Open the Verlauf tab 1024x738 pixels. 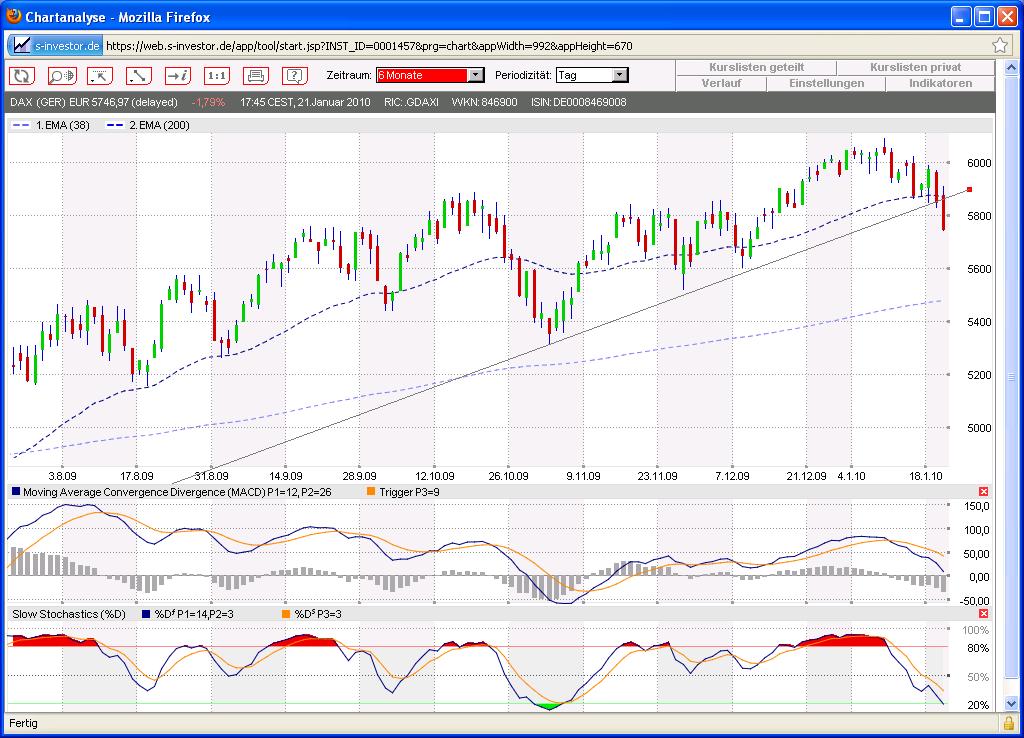pos(722,84)
